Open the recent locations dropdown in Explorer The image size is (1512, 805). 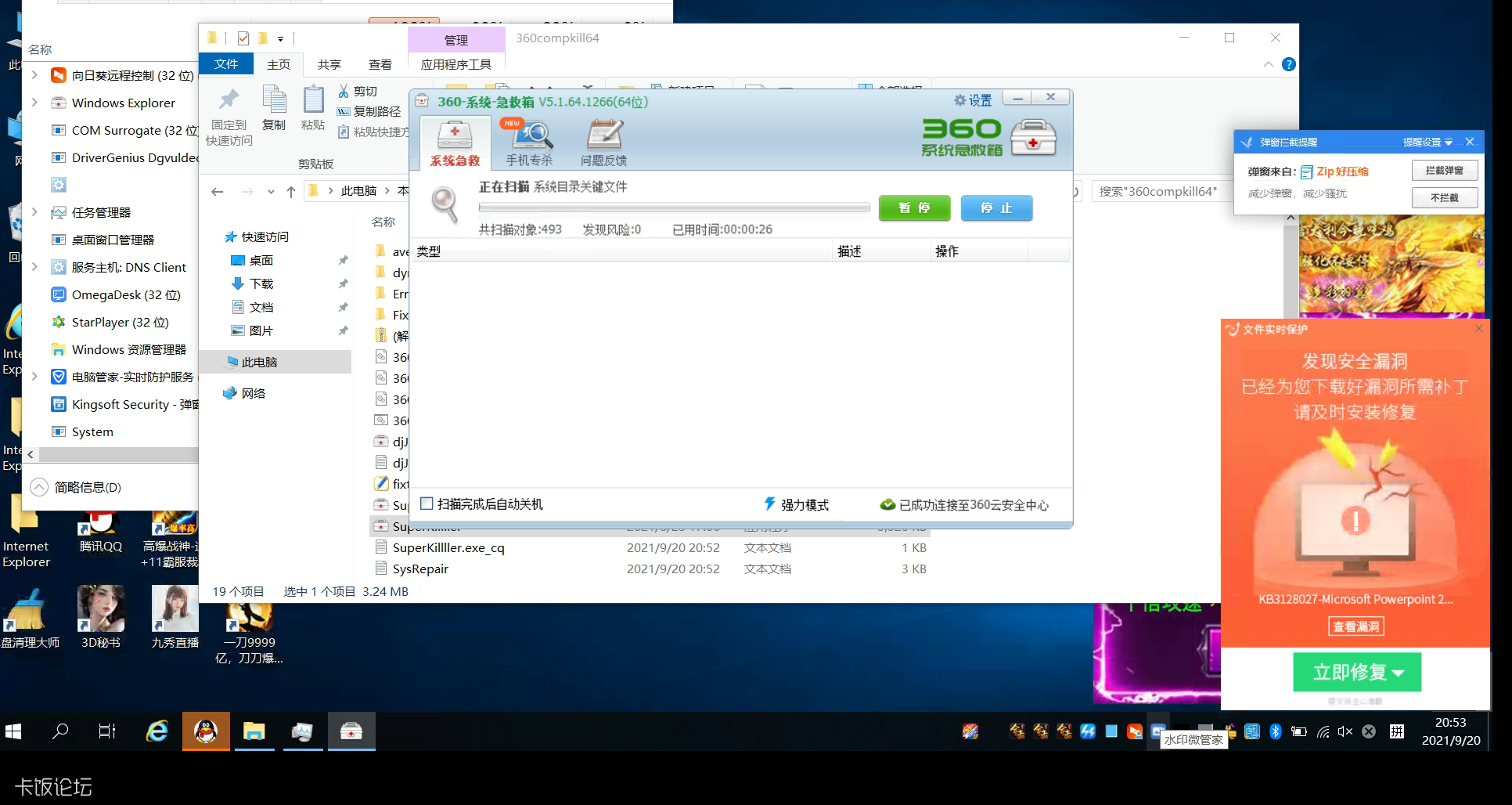click(271, 191)
